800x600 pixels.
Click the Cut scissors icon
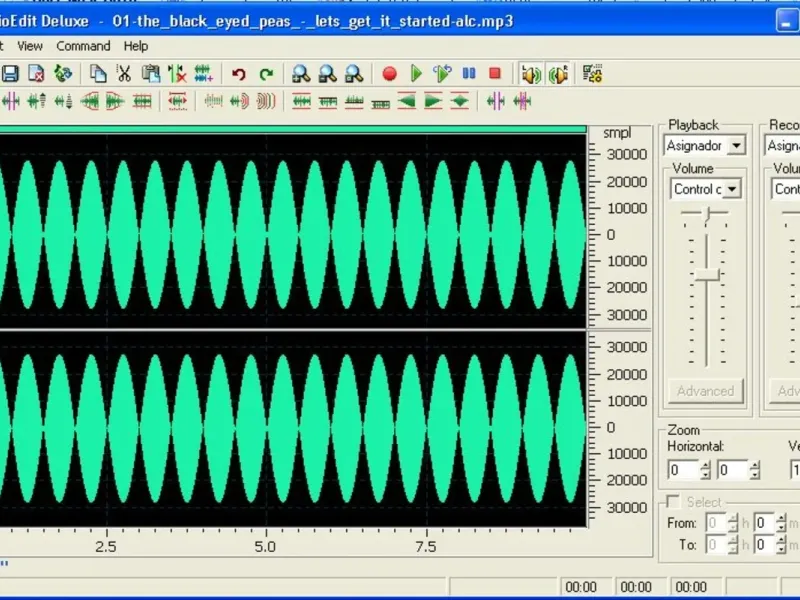[124, 73]
